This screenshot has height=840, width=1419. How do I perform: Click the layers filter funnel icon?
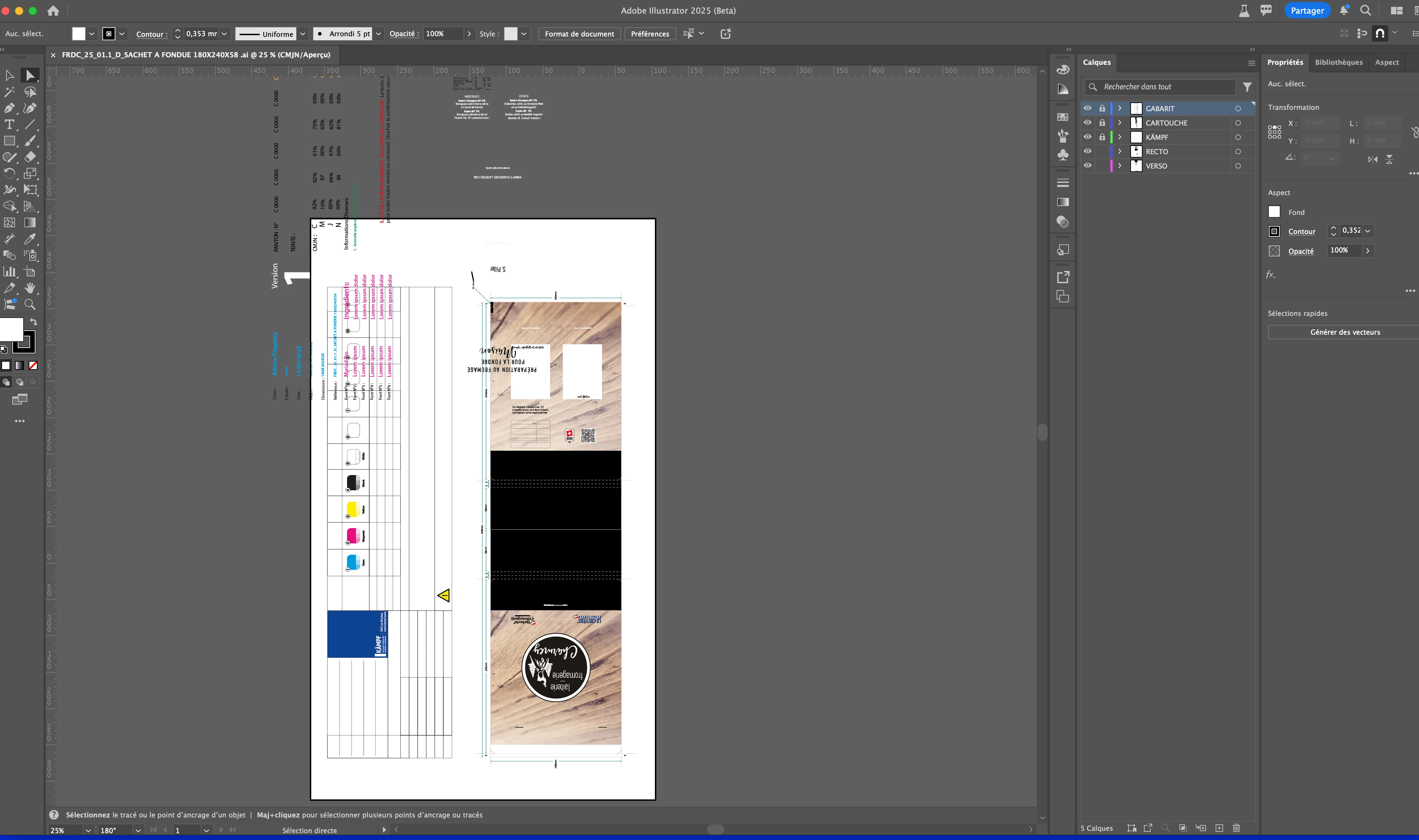pyautogui.click(x=1247, y=87)
